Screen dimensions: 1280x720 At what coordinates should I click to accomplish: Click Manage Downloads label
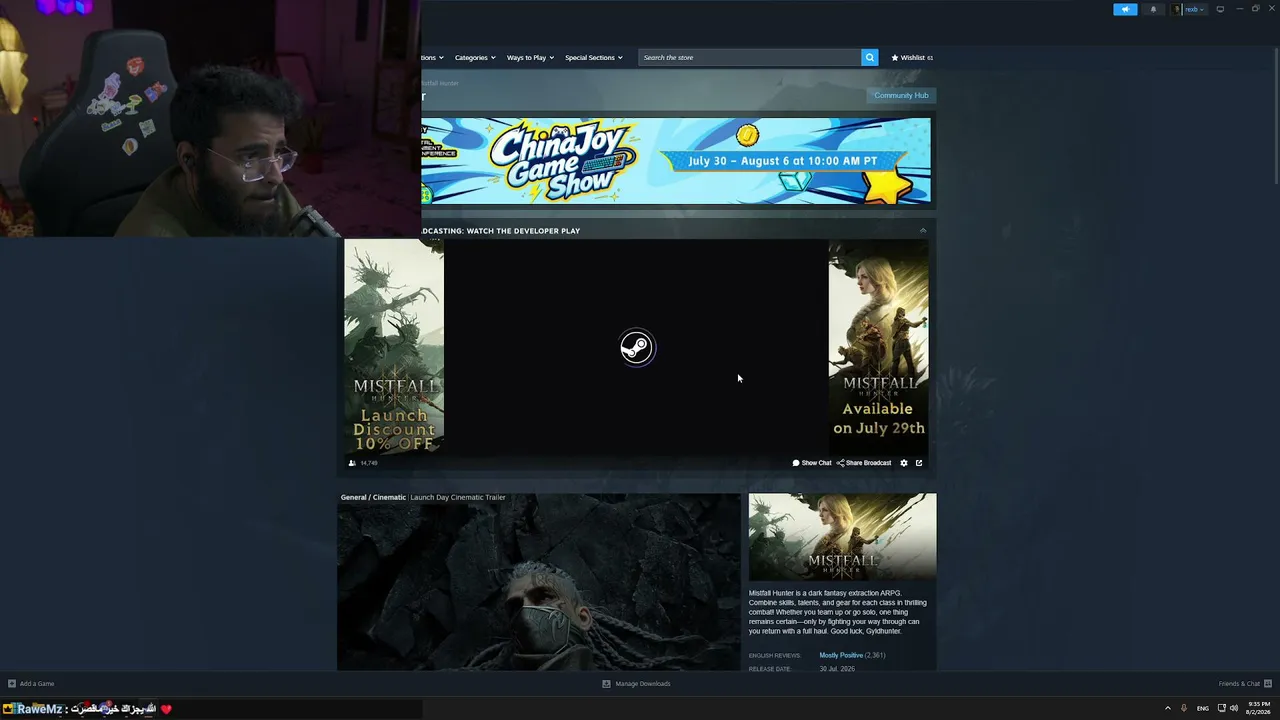tap(643, 684)
